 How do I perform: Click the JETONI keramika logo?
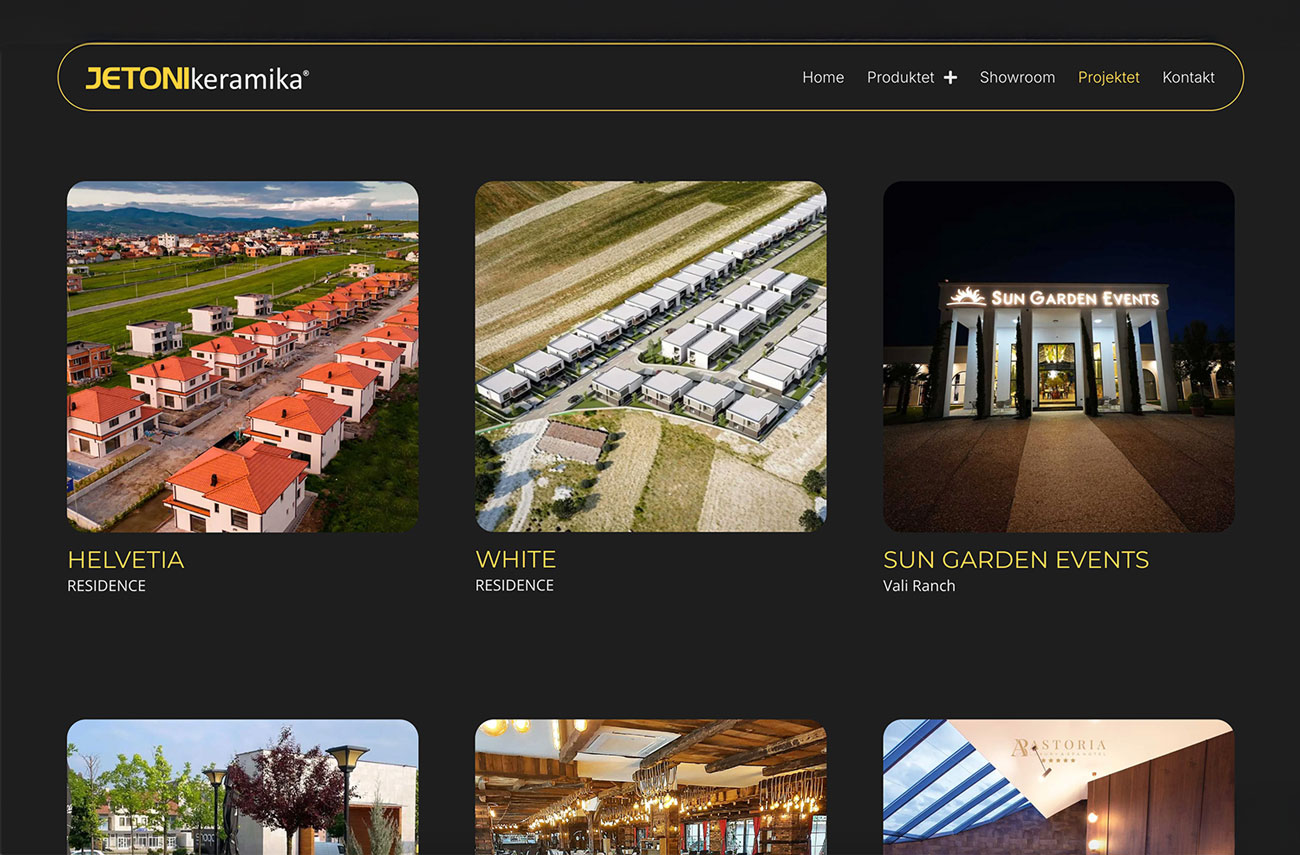197,78
